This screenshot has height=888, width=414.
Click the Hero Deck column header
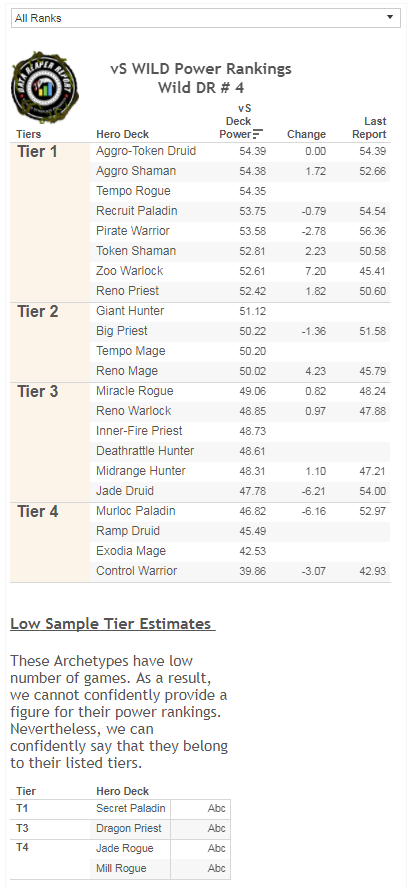point(122,134)
